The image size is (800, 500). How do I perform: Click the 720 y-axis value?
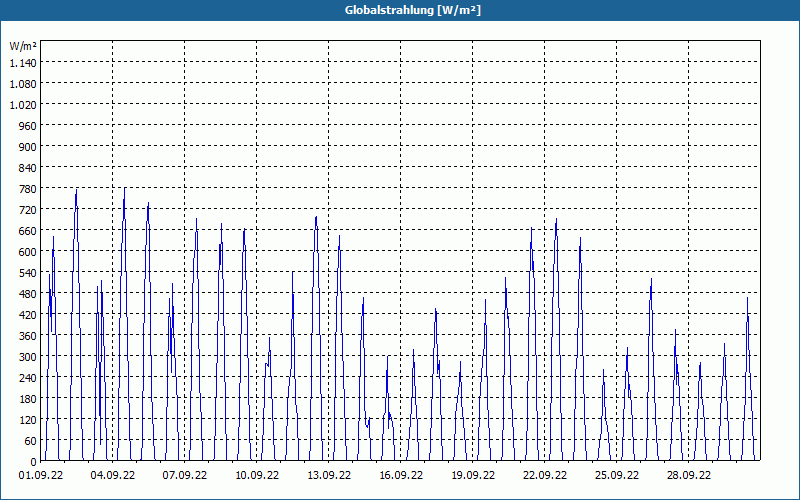pos(27,210)
